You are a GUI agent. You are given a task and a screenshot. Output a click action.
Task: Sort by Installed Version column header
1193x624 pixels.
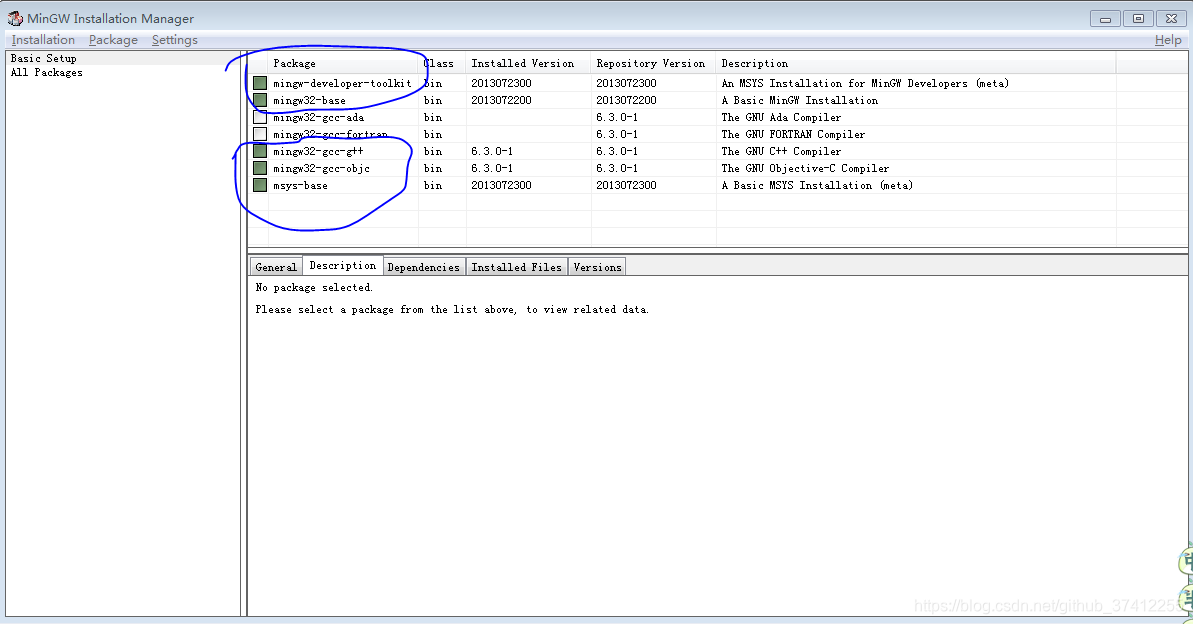tap(528, 63)
